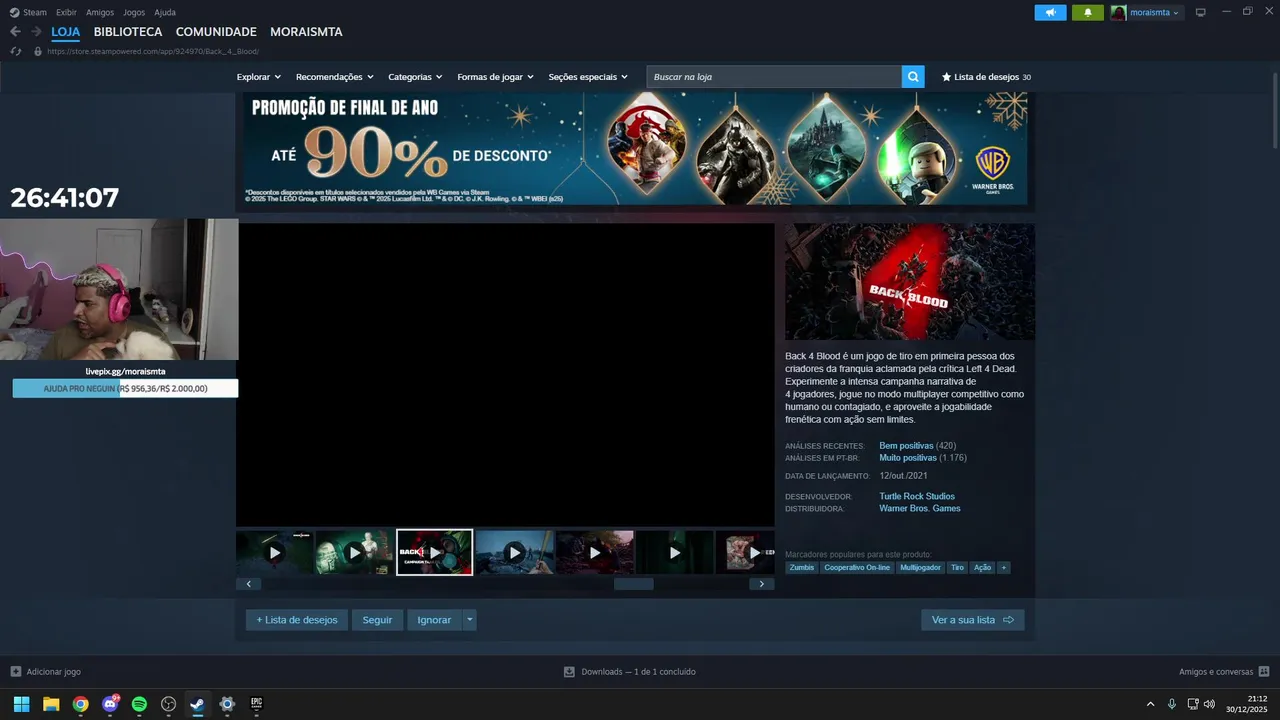Select the Zumbis tag
The image size is (1280, 720).
point(802,567)
